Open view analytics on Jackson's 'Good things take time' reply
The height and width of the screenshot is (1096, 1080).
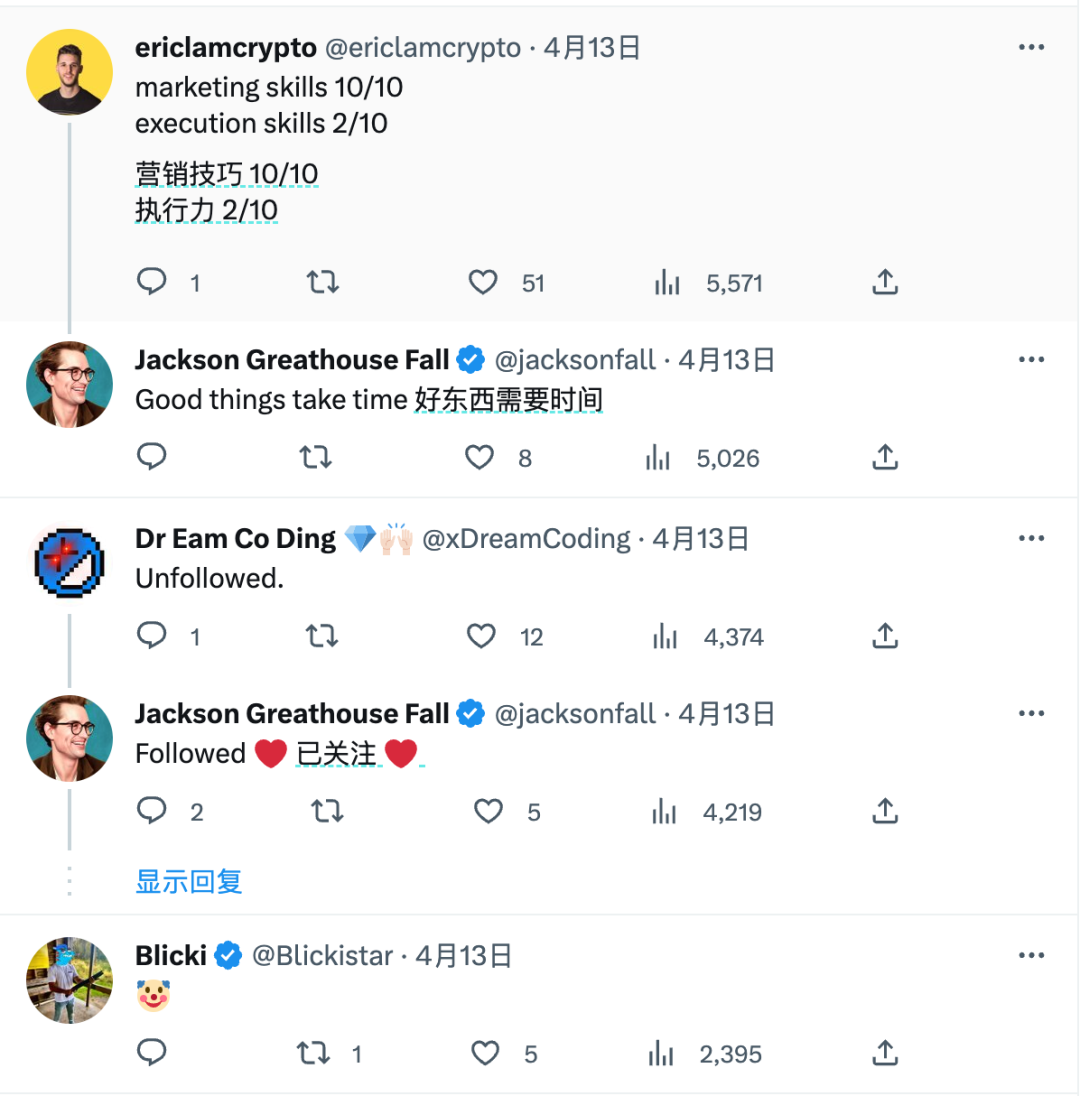657,457
